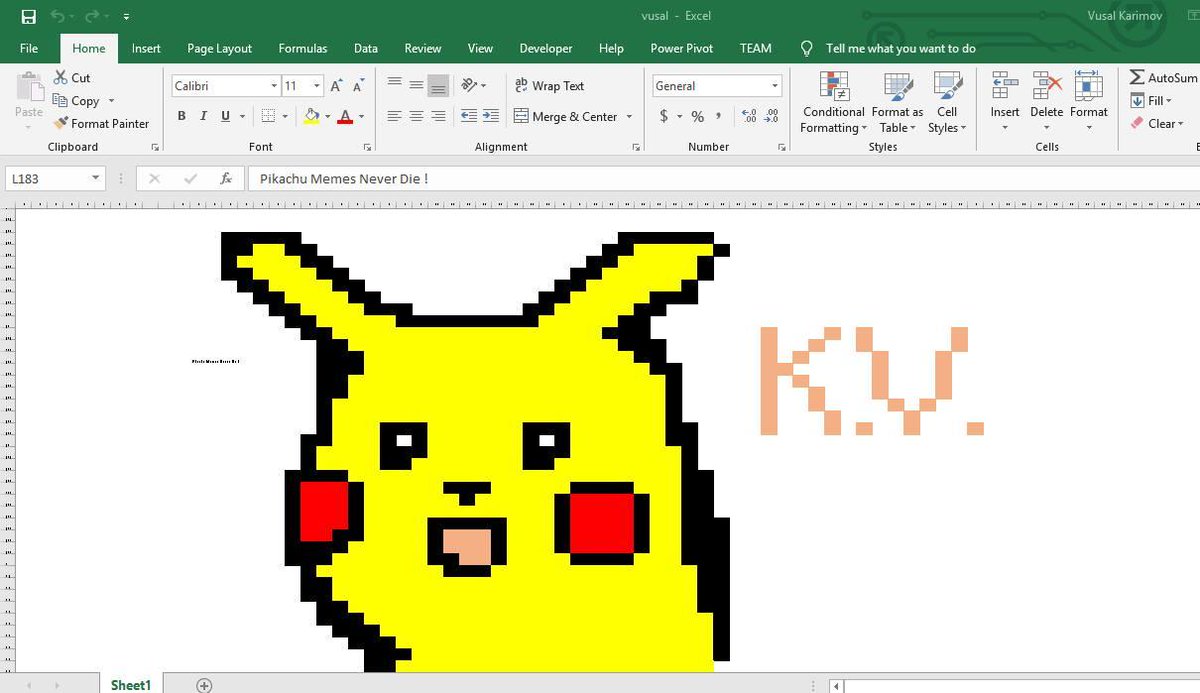
Task: Switch to the Insert tab
Action: pyautogui.click(x=146, y=48)
